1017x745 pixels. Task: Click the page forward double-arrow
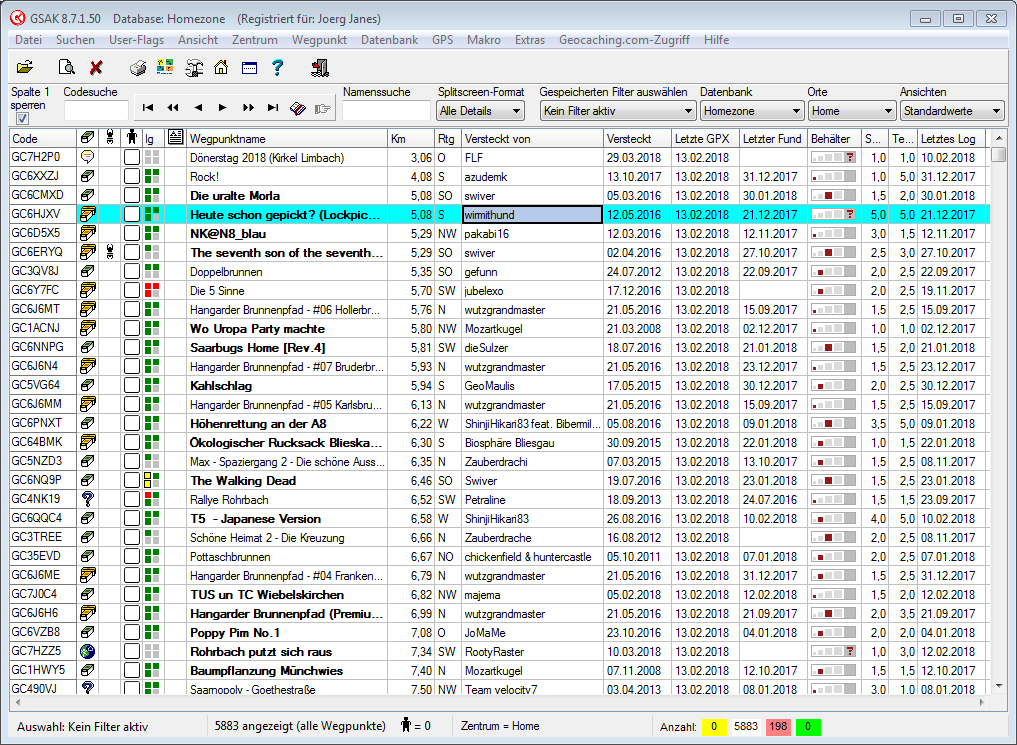(x=248, y=108)
